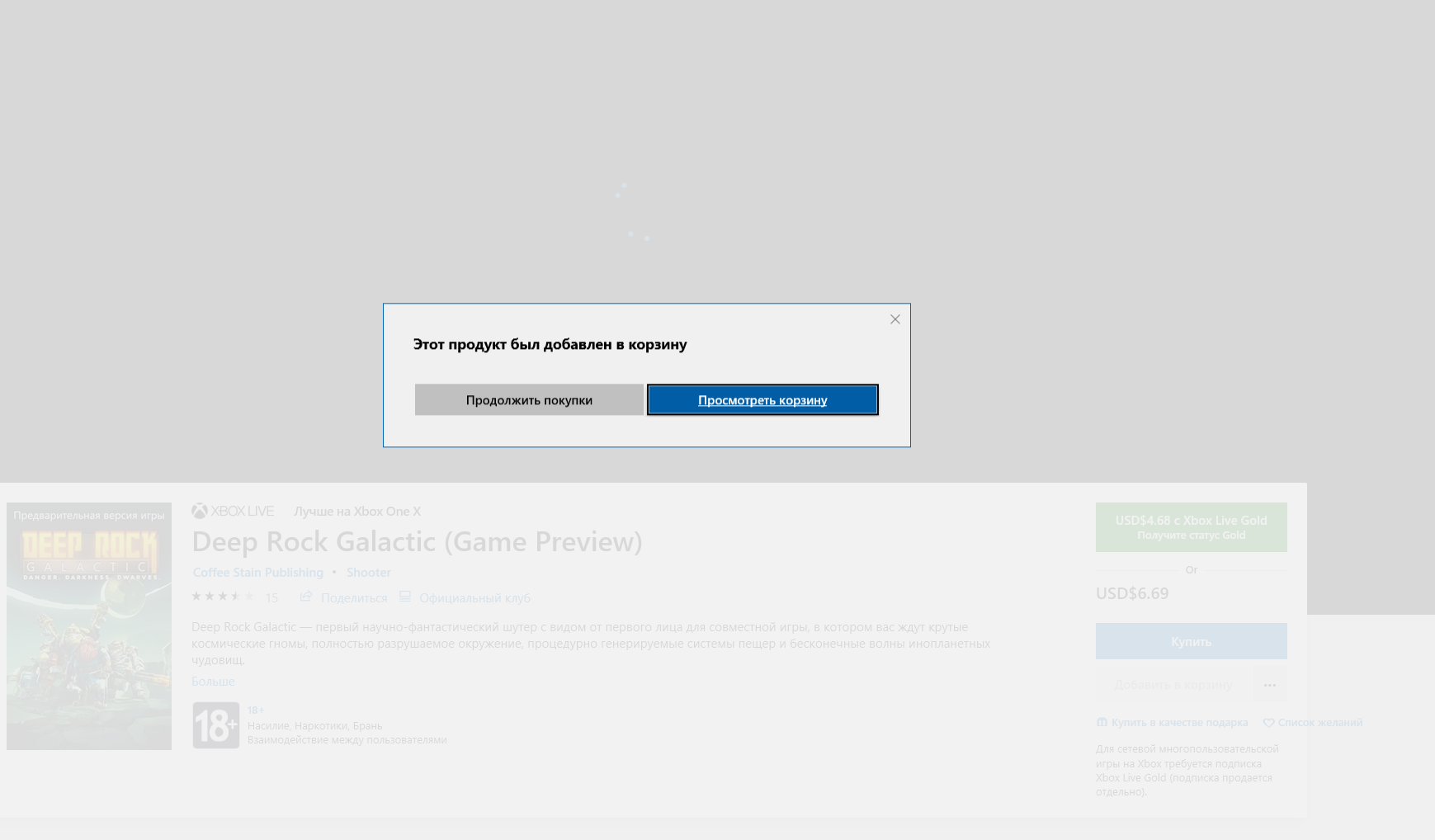Click the Купить button
Image resolution: width=1435 pixels, height=840 pixels.
[x=1191, y=641]
